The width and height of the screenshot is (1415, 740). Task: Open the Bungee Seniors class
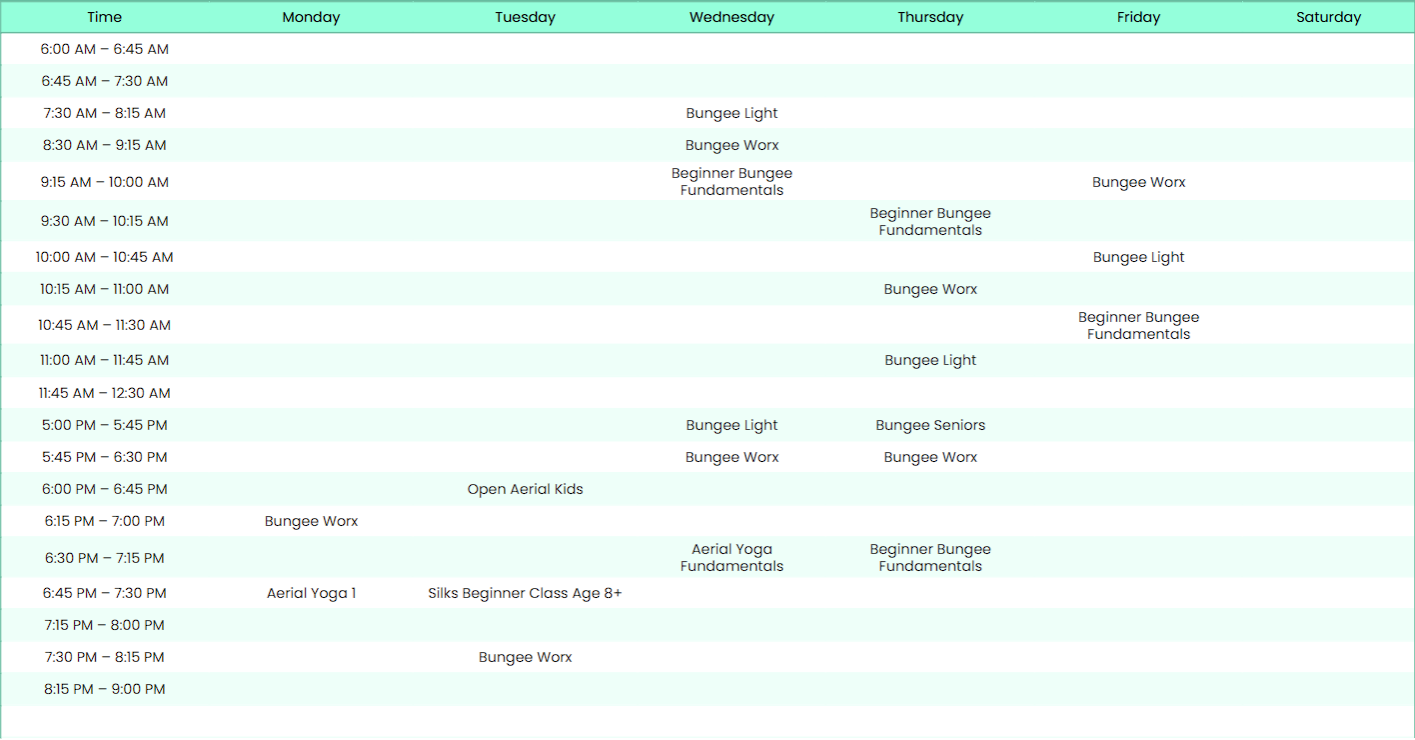tap(930, 425)
